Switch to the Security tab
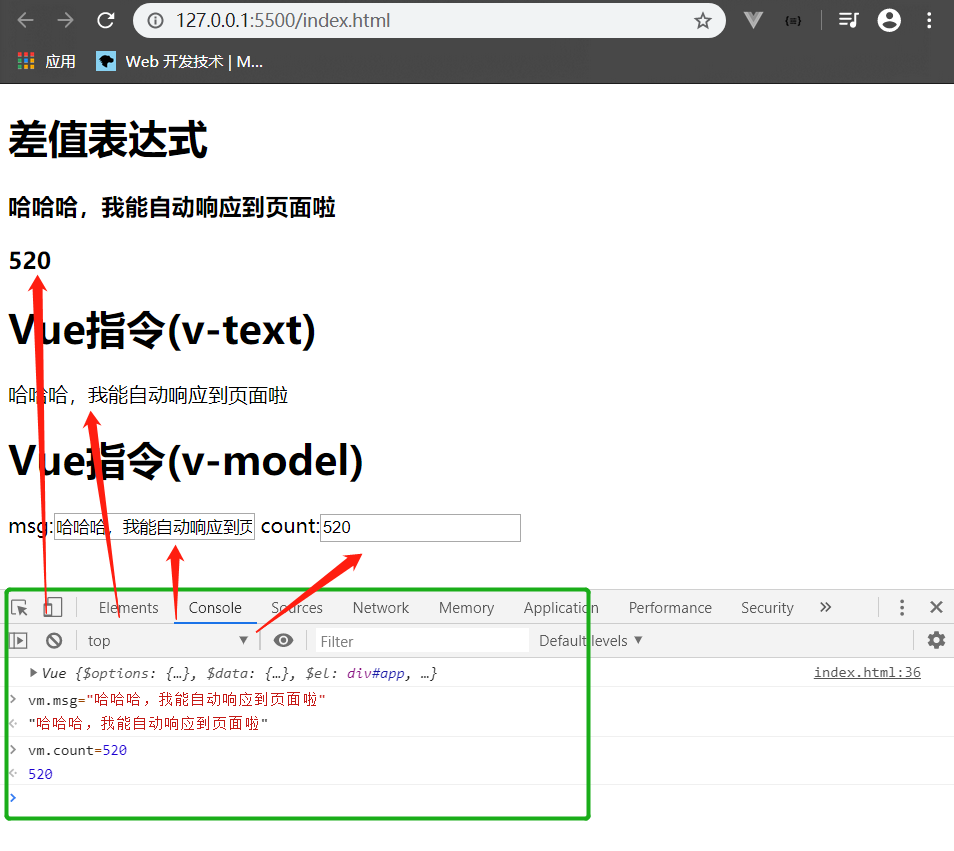 pyautogui.click(x=767, y=608)
